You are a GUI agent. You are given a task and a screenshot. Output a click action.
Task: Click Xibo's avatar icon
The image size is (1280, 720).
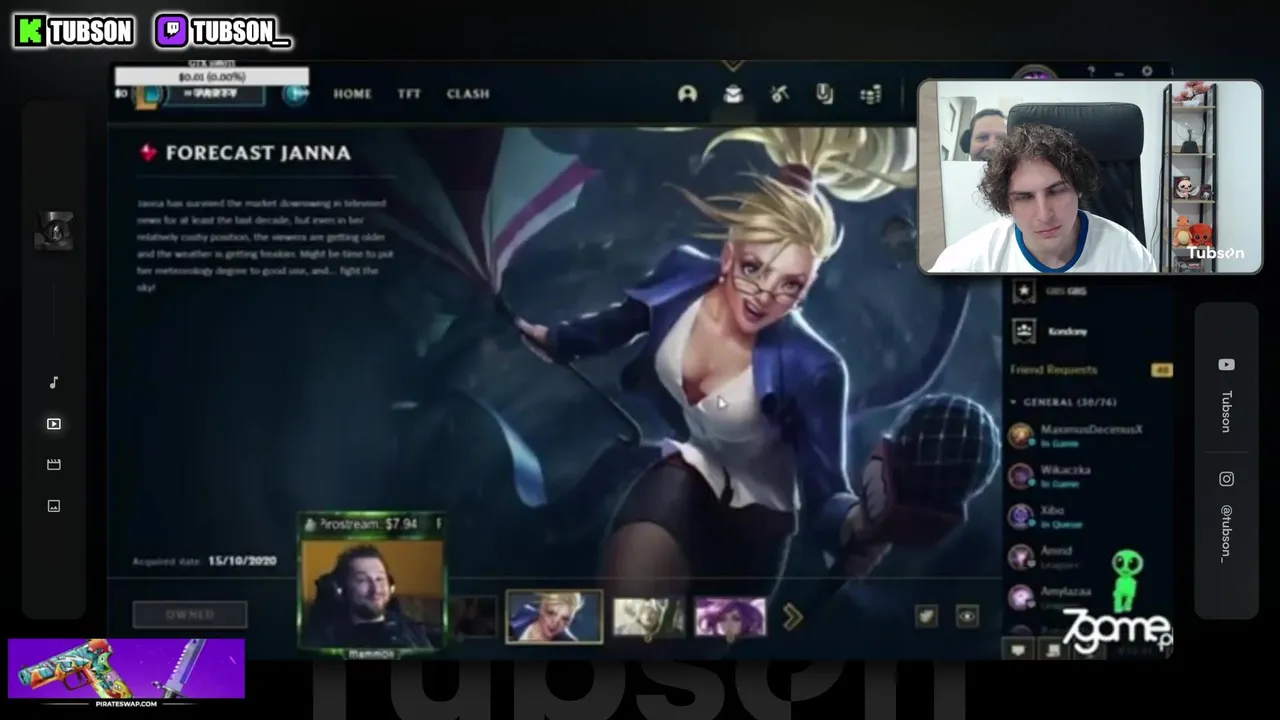1020,516
